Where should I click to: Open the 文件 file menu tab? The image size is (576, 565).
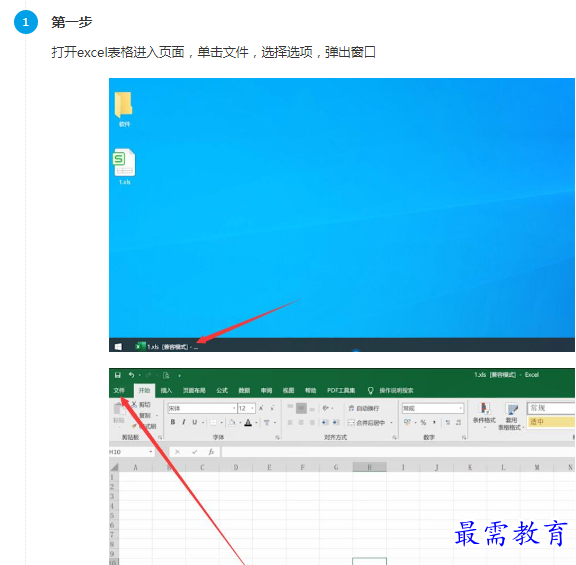click(119, 390)
